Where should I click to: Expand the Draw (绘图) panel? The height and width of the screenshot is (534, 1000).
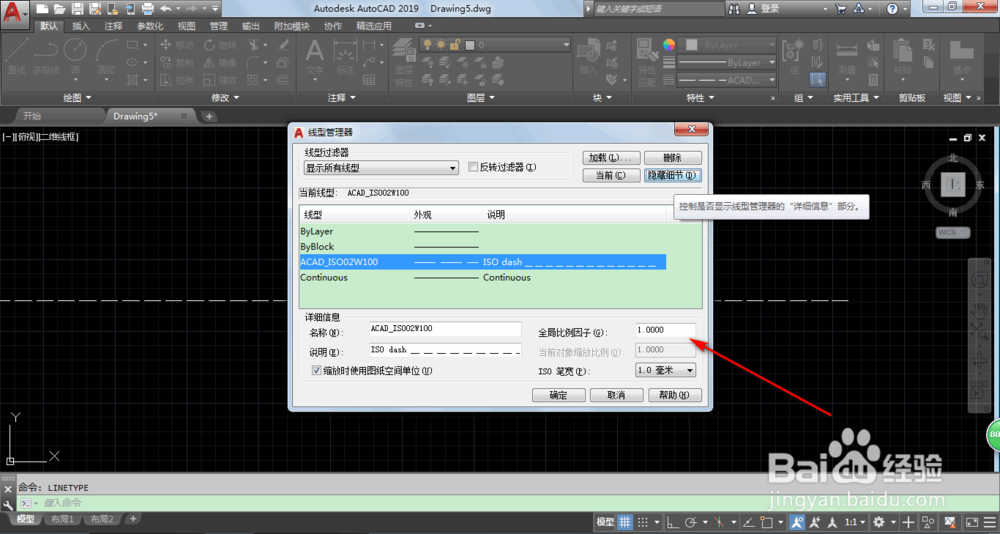coord(77,98)
